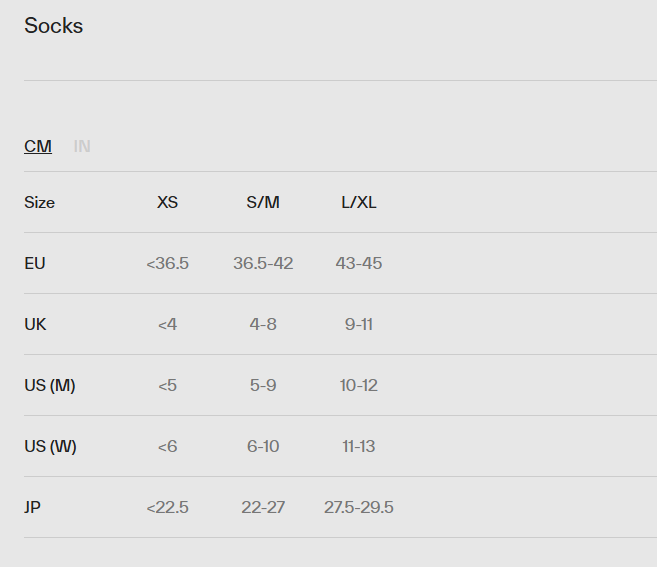Select US men's size 10-12 cell
Screen dimensions: 657x567
pyautogui.click(x=359, y=385)
